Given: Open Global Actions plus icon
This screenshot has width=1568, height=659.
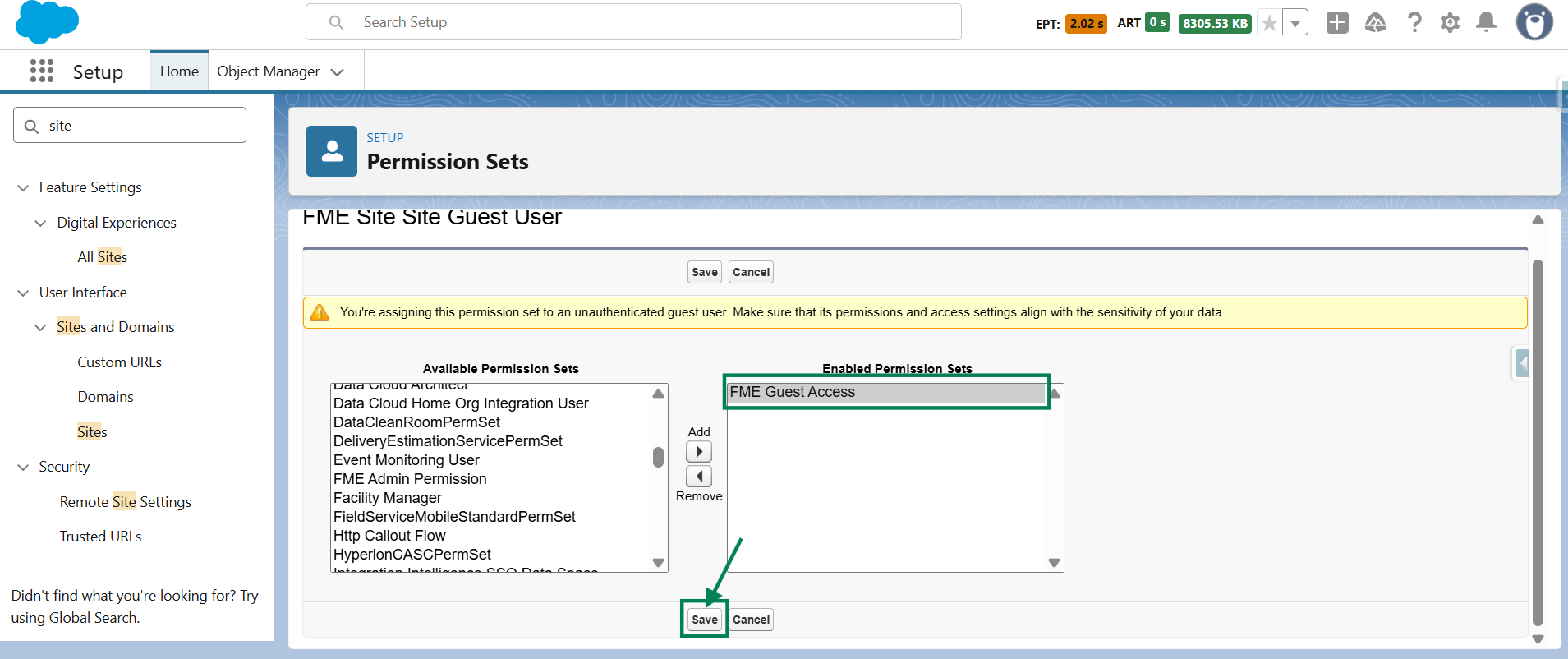Looking at the screenshot, I should 1337,23.
